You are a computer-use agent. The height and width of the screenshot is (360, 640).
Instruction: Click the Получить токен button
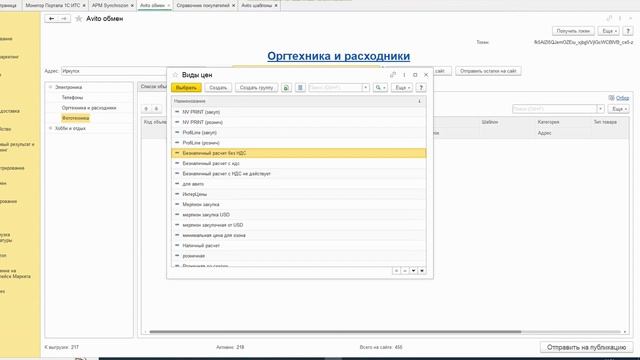(x=573, y=31)
